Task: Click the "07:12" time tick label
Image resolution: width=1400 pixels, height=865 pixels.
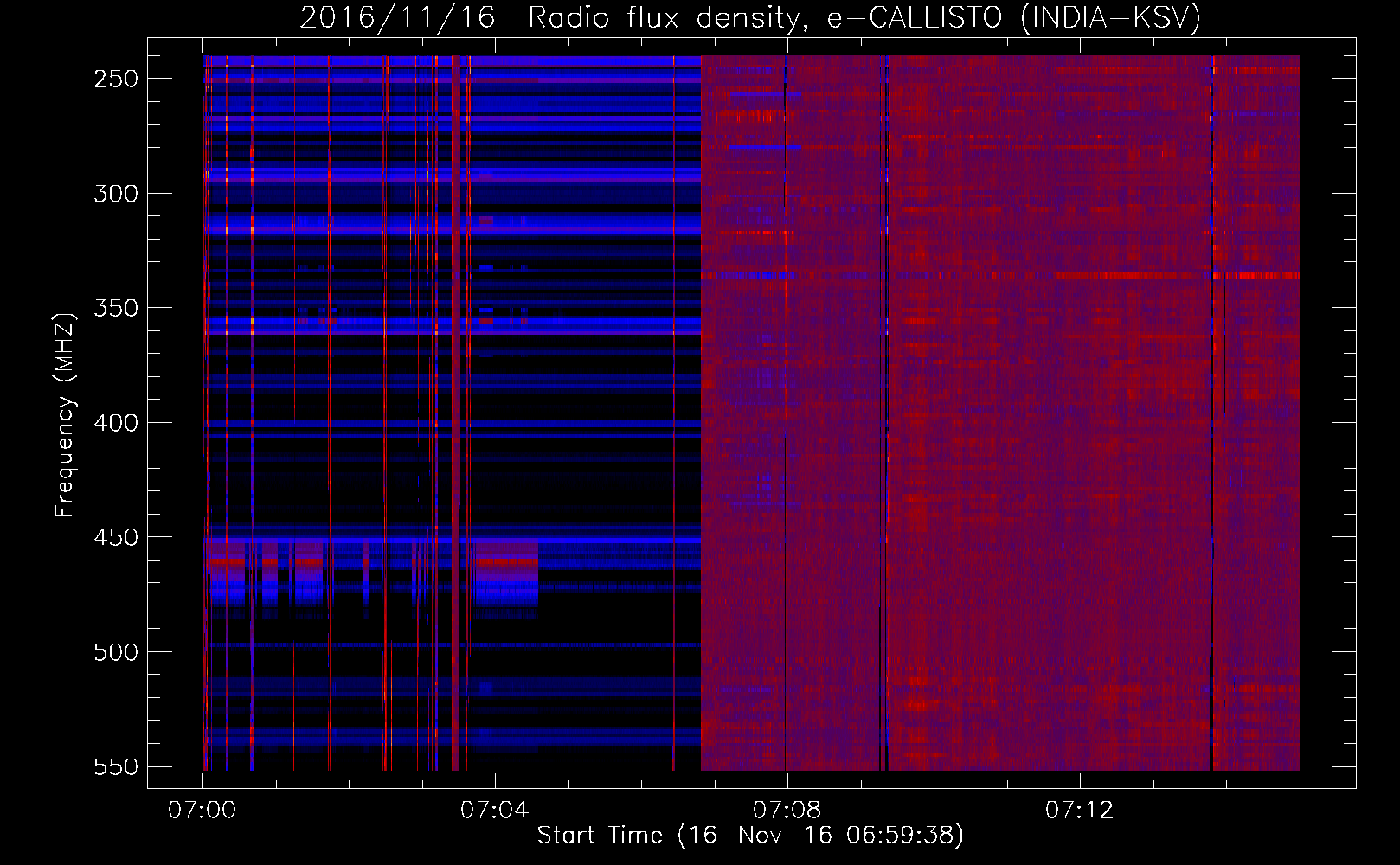Action: (x=1079, y=811)
